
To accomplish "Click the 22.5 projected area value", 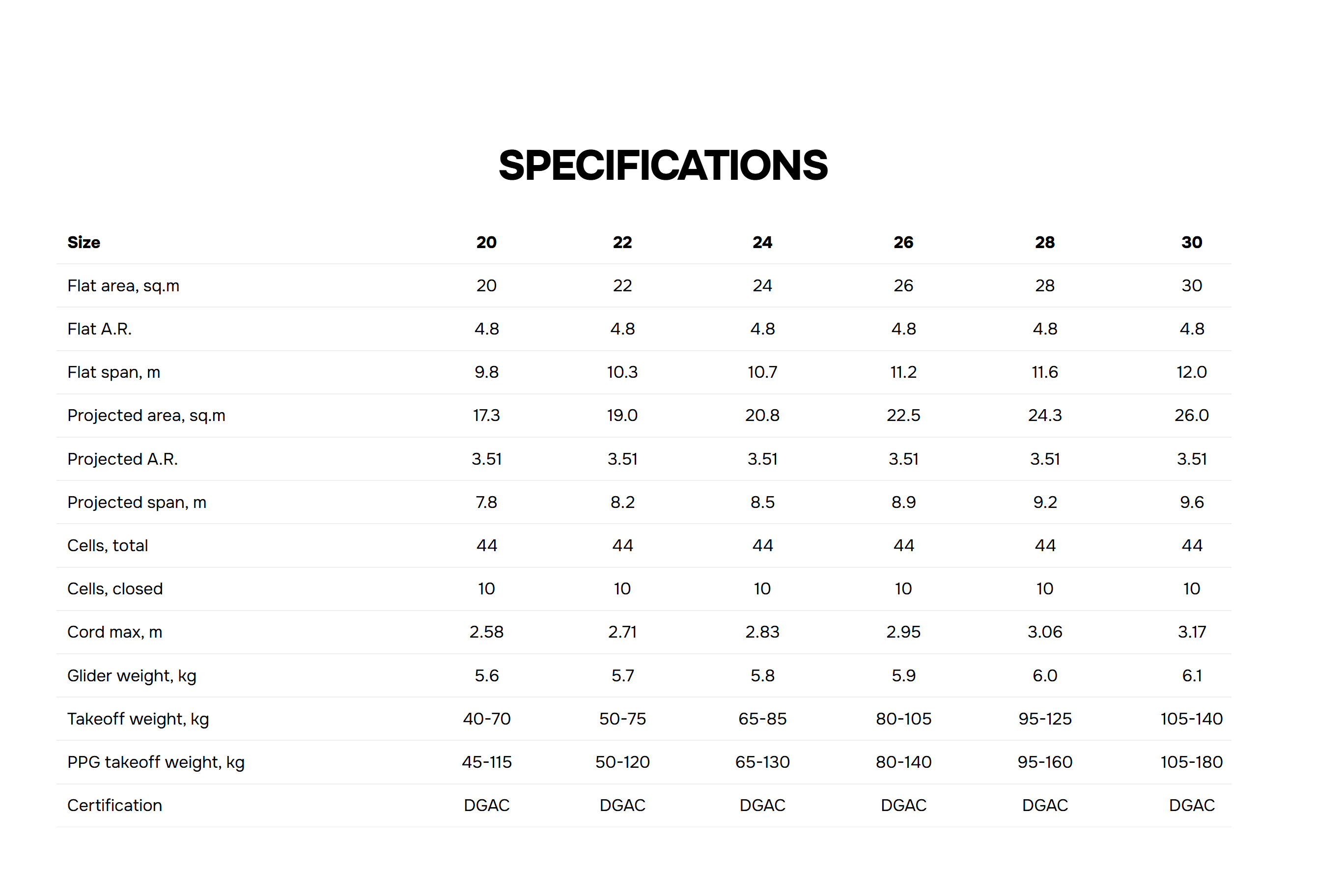I will pos(903,416).
